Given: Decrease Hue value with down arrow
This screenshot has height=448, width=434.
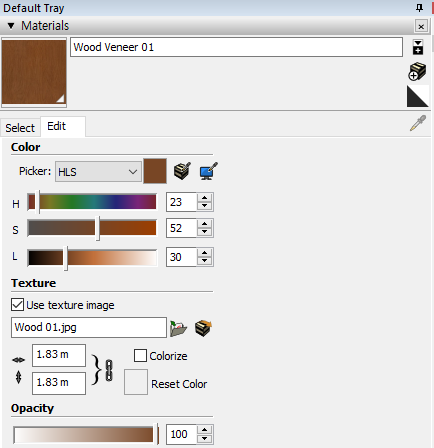Looking at the screenshot, I should (x=204, y=206).
